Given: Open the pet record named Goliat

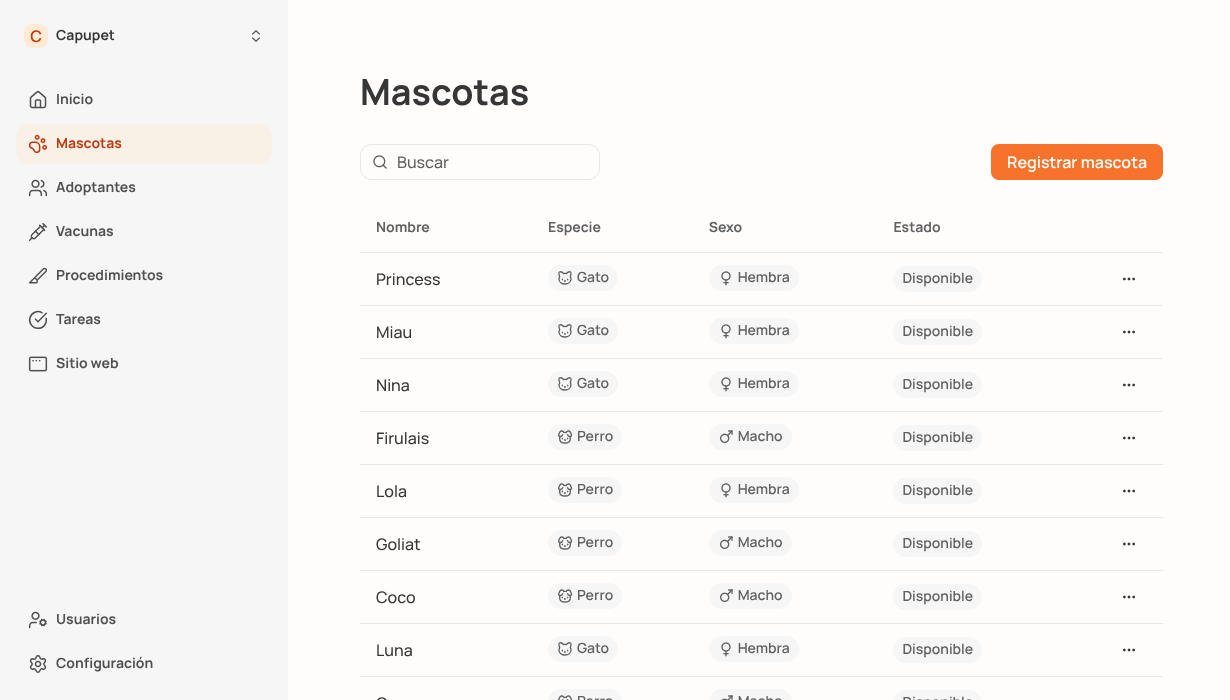Looking at the screenshot, I should 398,545.
